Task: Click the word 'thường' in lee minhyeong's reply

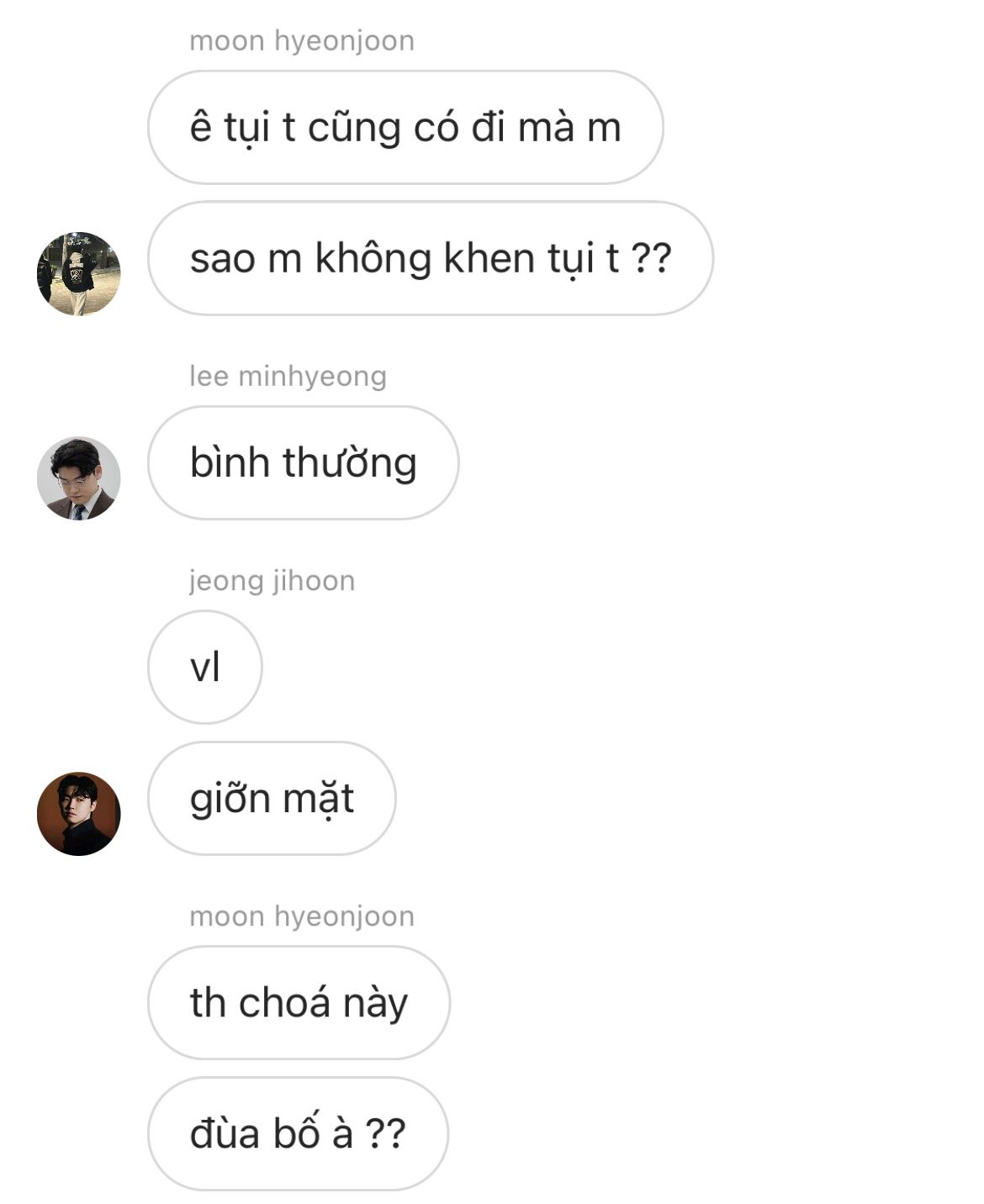Action: click(x=349, y=463)
